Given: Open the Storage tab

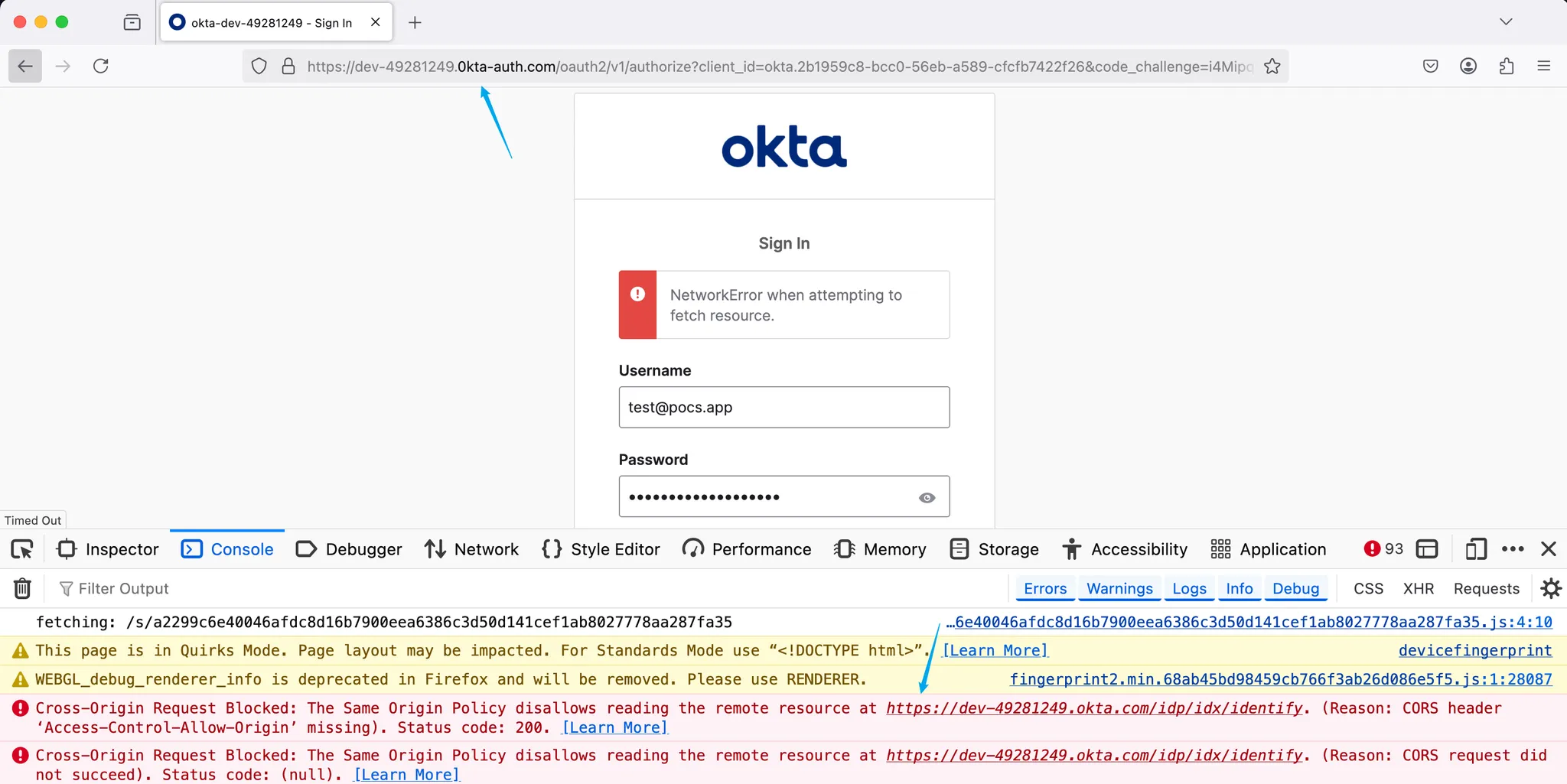Looking at the screenshot, I should [994, 549].
